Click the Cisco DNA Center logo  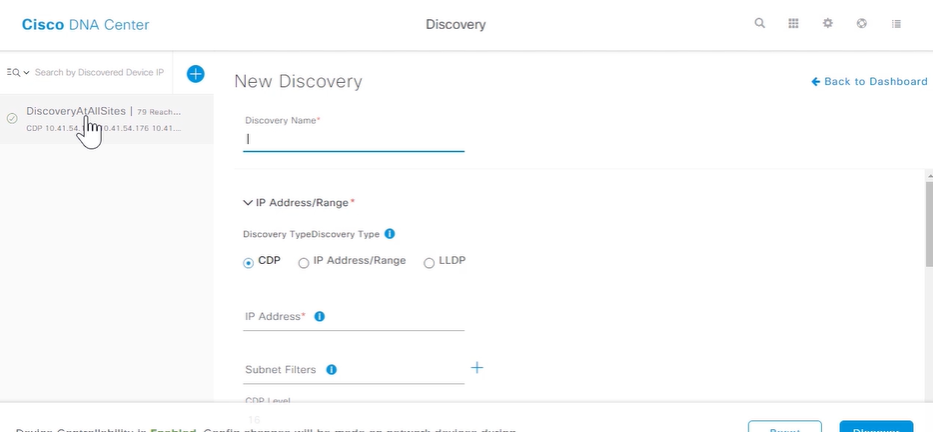(86, 24)
